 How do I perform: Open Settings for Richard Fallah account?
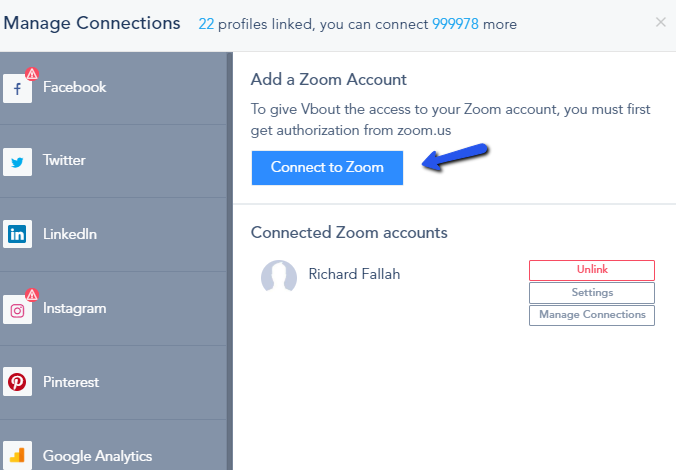tap(591, 293)
